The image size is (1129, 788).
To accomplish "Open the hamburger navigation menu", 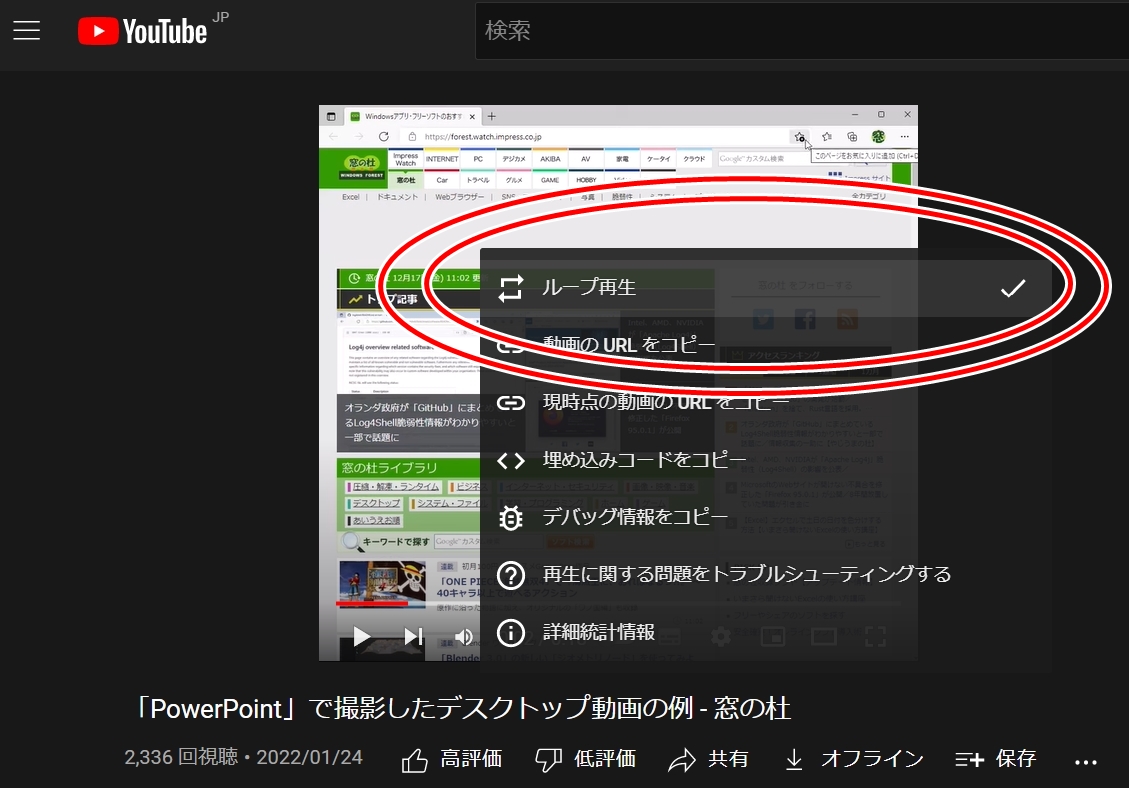I will click(x=27, y=29).
